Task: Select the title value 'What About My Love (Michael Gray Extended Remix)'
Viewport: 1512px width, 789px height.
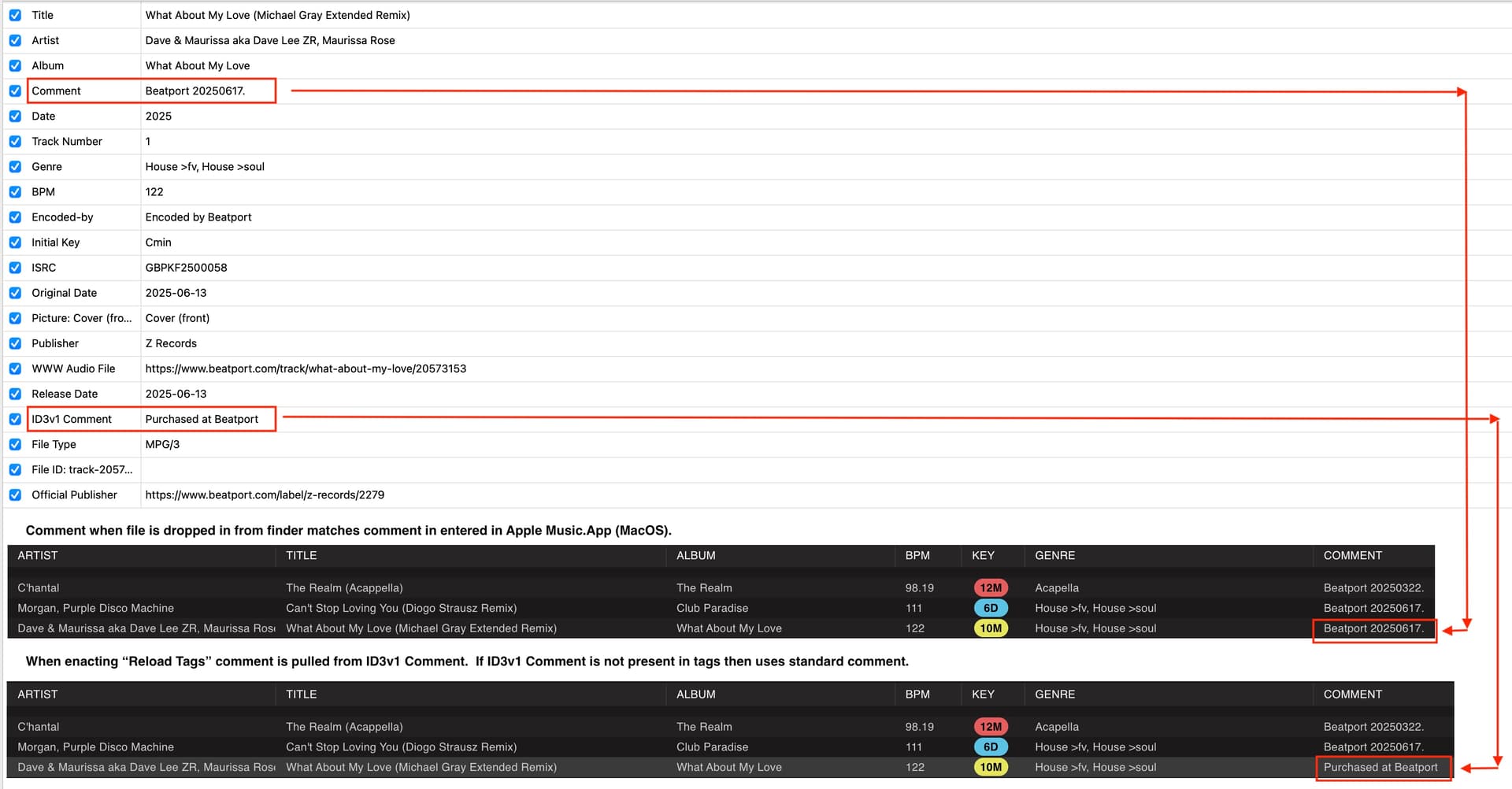Action: coord(277,15)
